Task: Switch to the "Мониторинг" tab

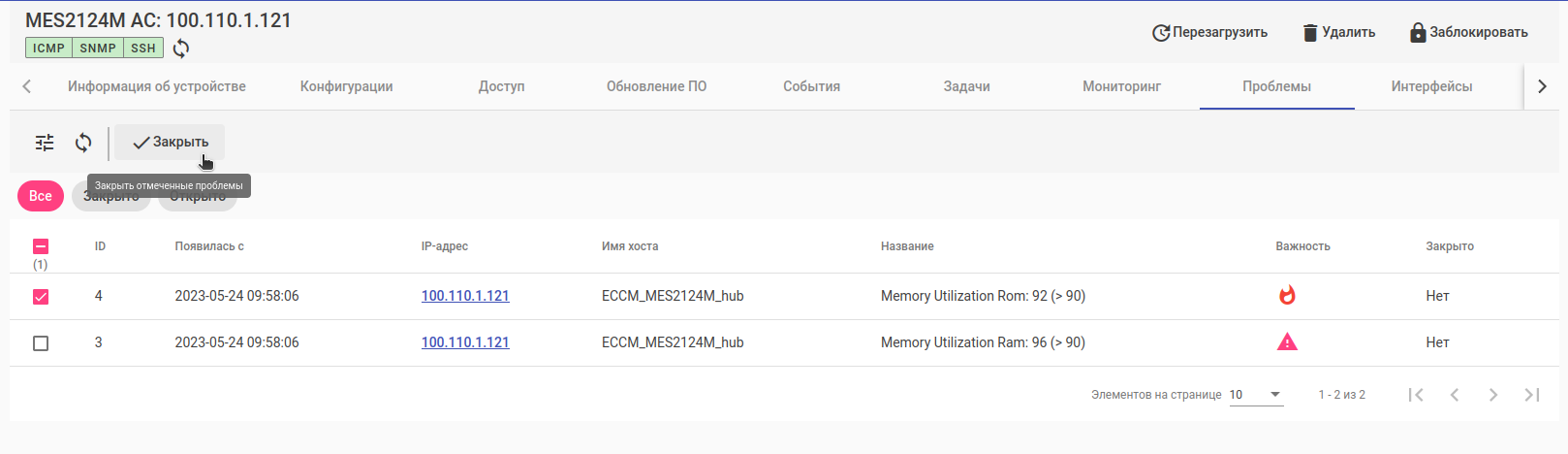Action: coord(1121,86)
